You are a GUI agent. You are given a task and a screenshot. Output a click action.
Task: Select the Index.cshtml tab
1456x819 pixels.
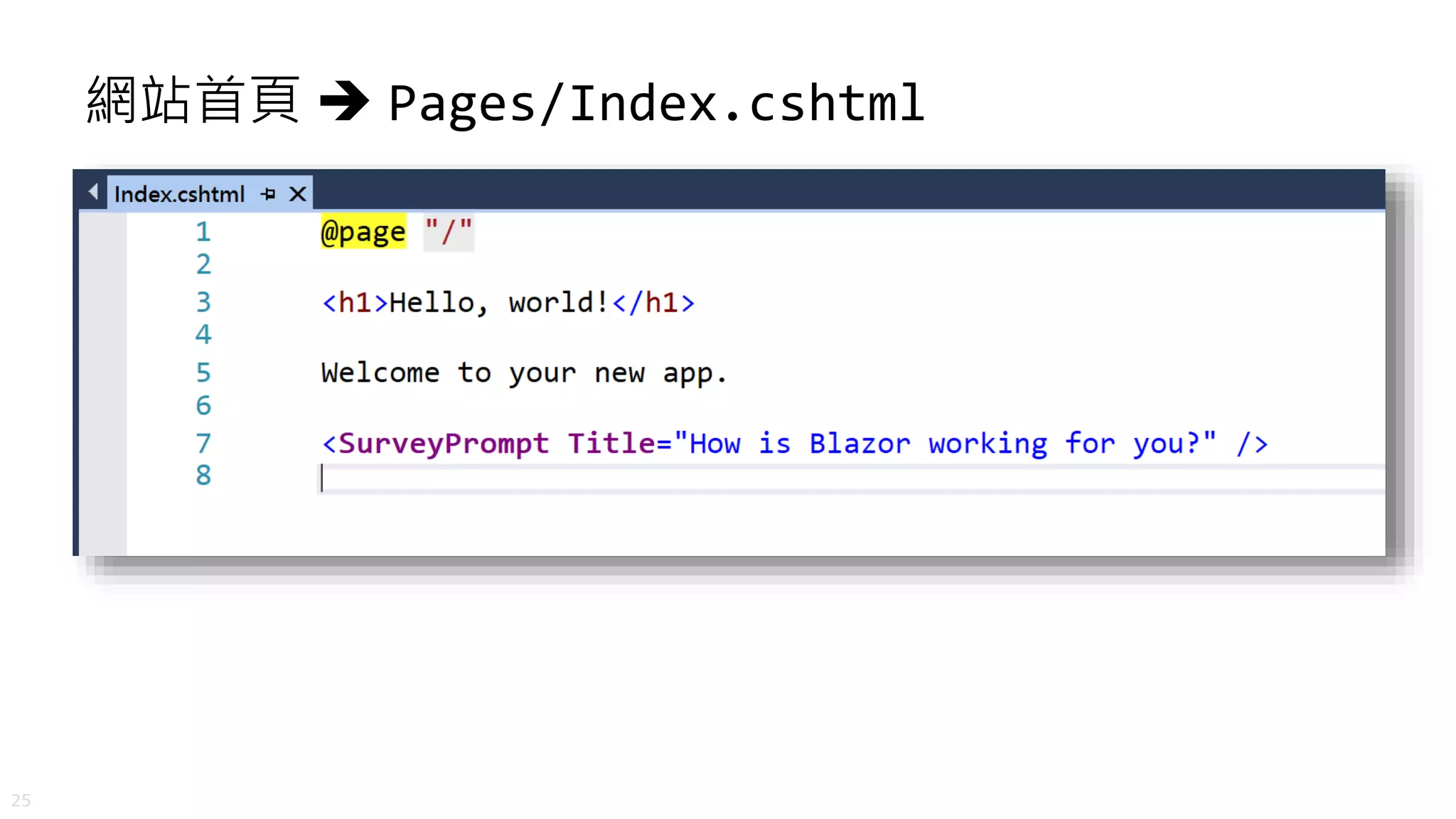click(179, 194)
